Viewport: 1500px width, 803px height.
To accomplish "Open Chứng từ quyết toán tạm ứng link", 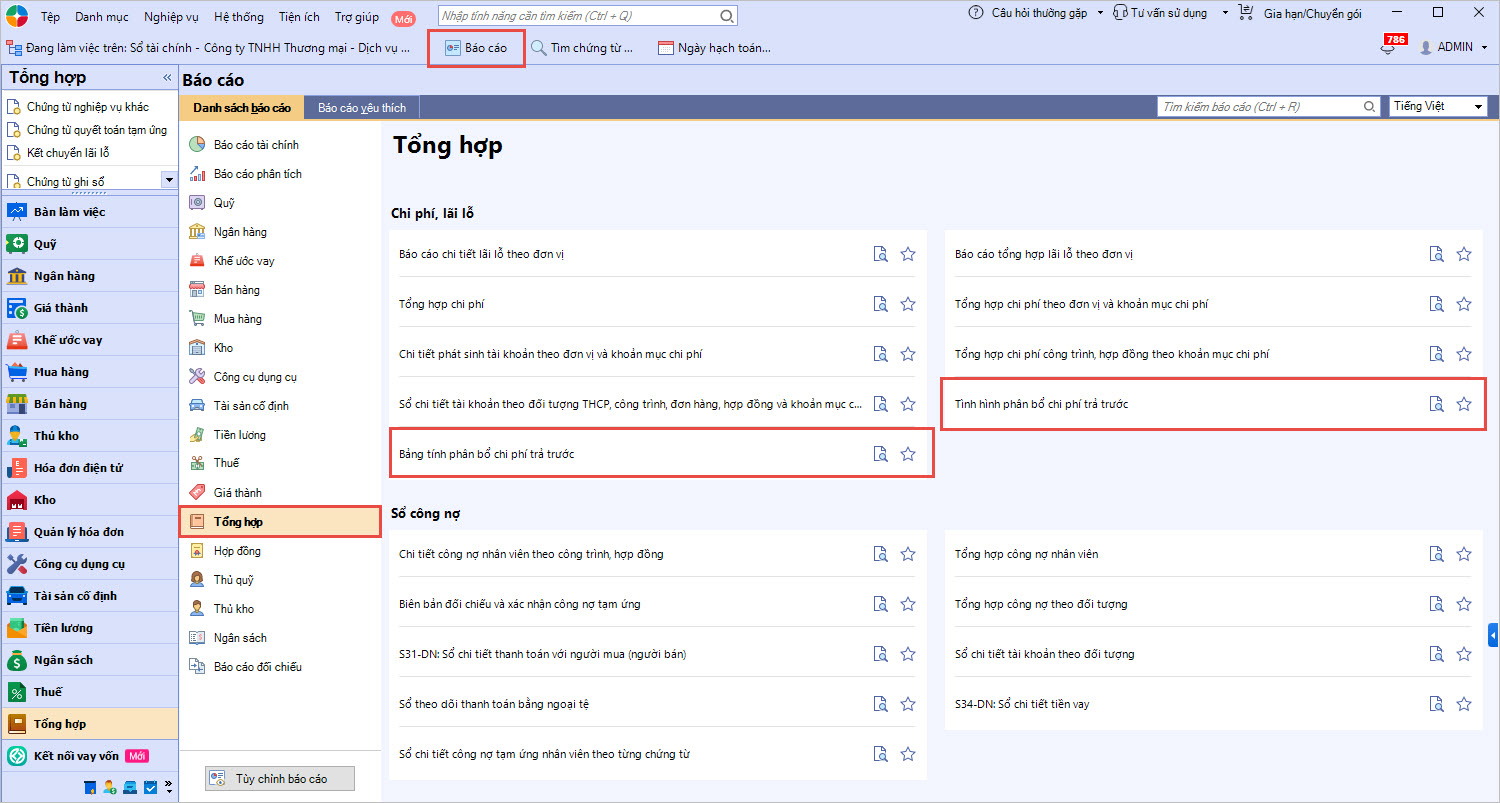I will [x=96, y=130].
